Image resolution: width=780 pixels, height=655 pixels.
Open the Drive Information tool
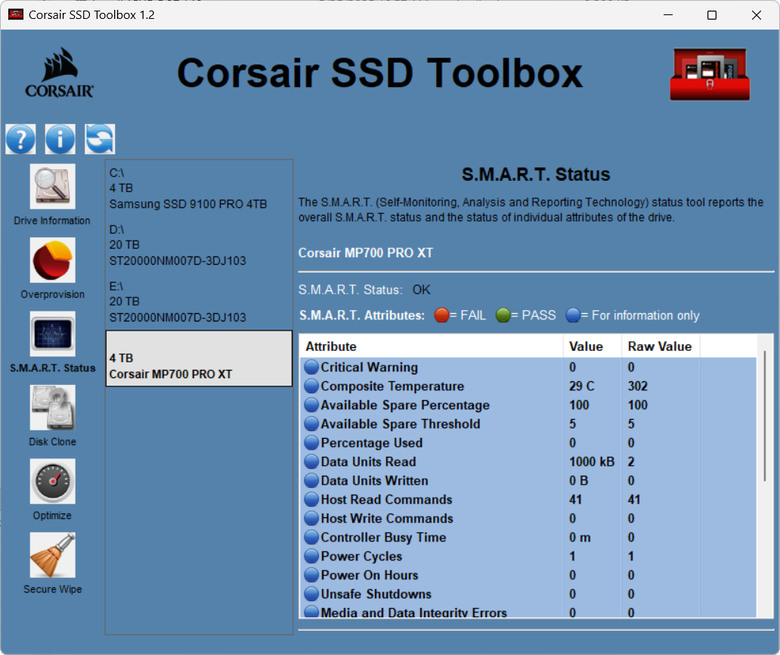[x=52, y=187]
